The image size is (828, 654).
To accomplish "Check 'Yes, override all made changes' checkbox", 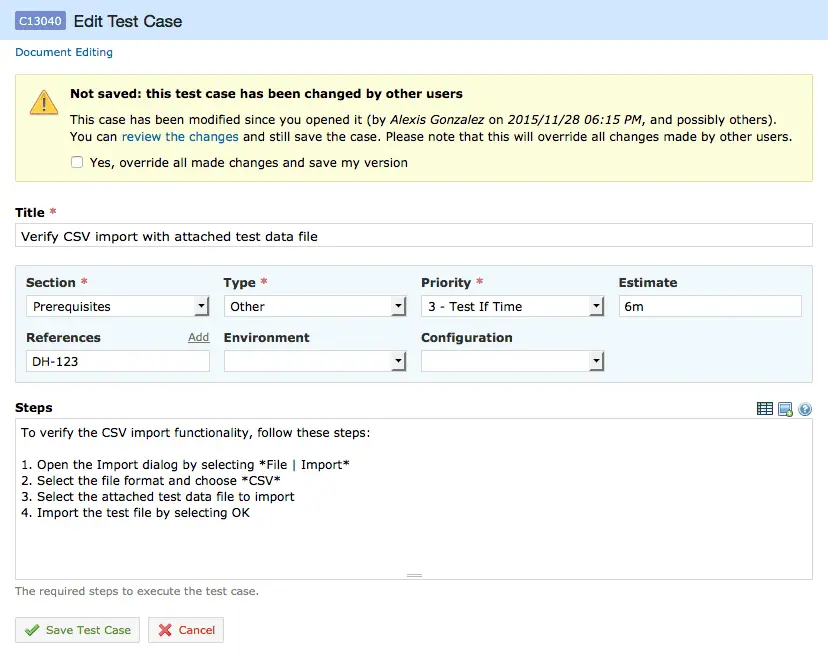I will (77, 162).
